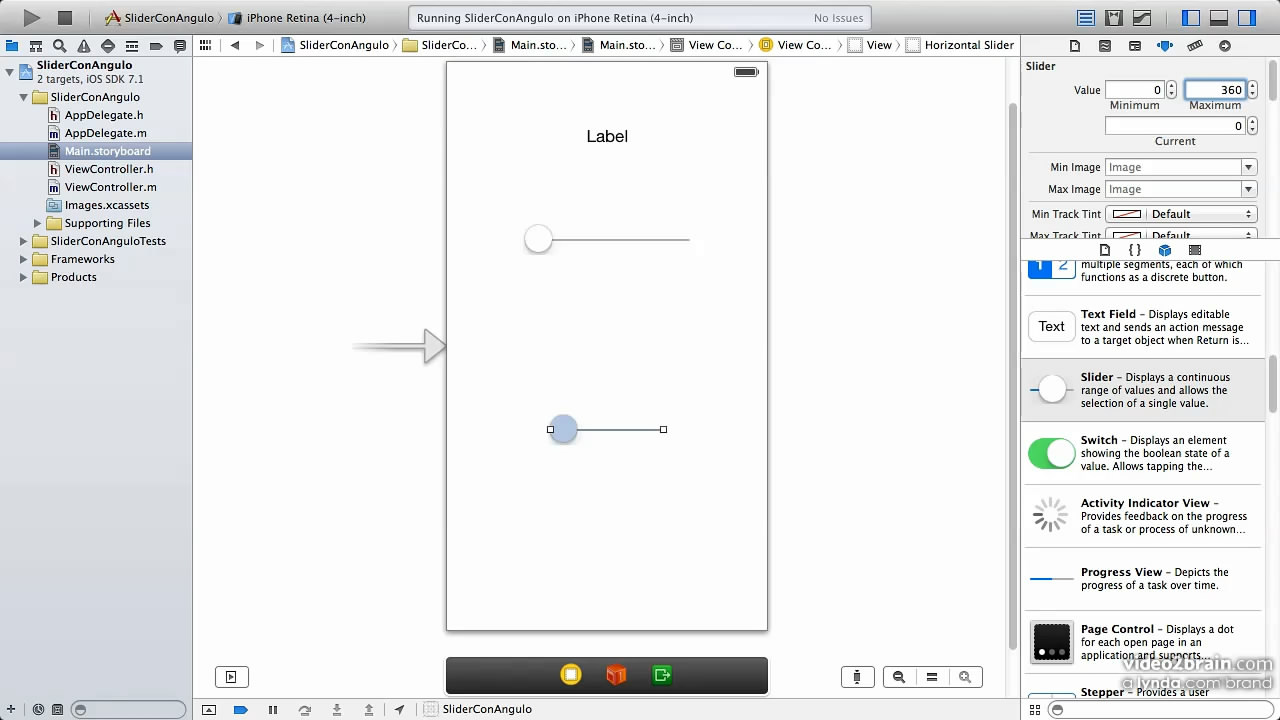Show the Test navigator
The height and width of the screenshot is (720, 1280).
(108, 46)
